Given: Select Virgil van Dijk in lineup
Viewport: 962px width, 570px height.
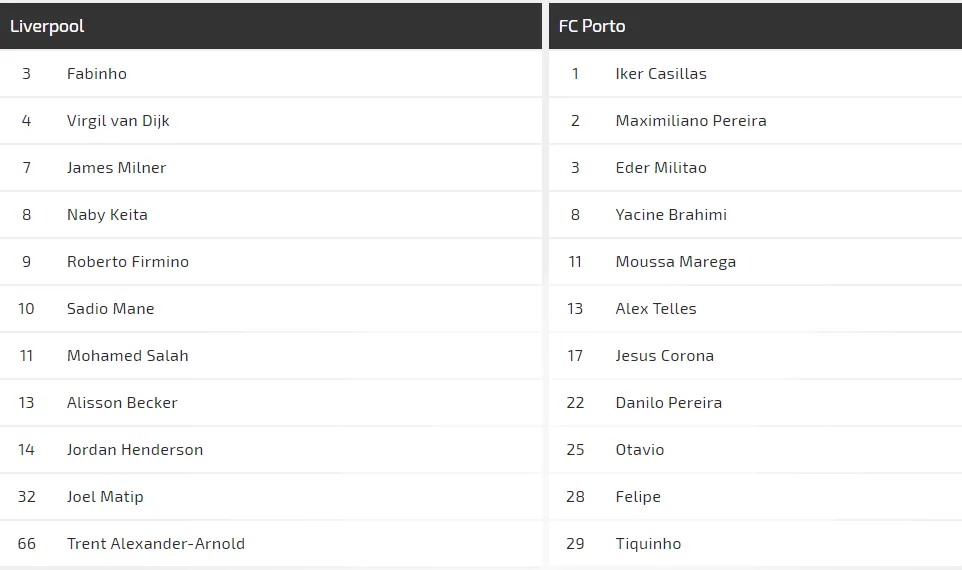Looking at the screenshot, I should [118, 121].
